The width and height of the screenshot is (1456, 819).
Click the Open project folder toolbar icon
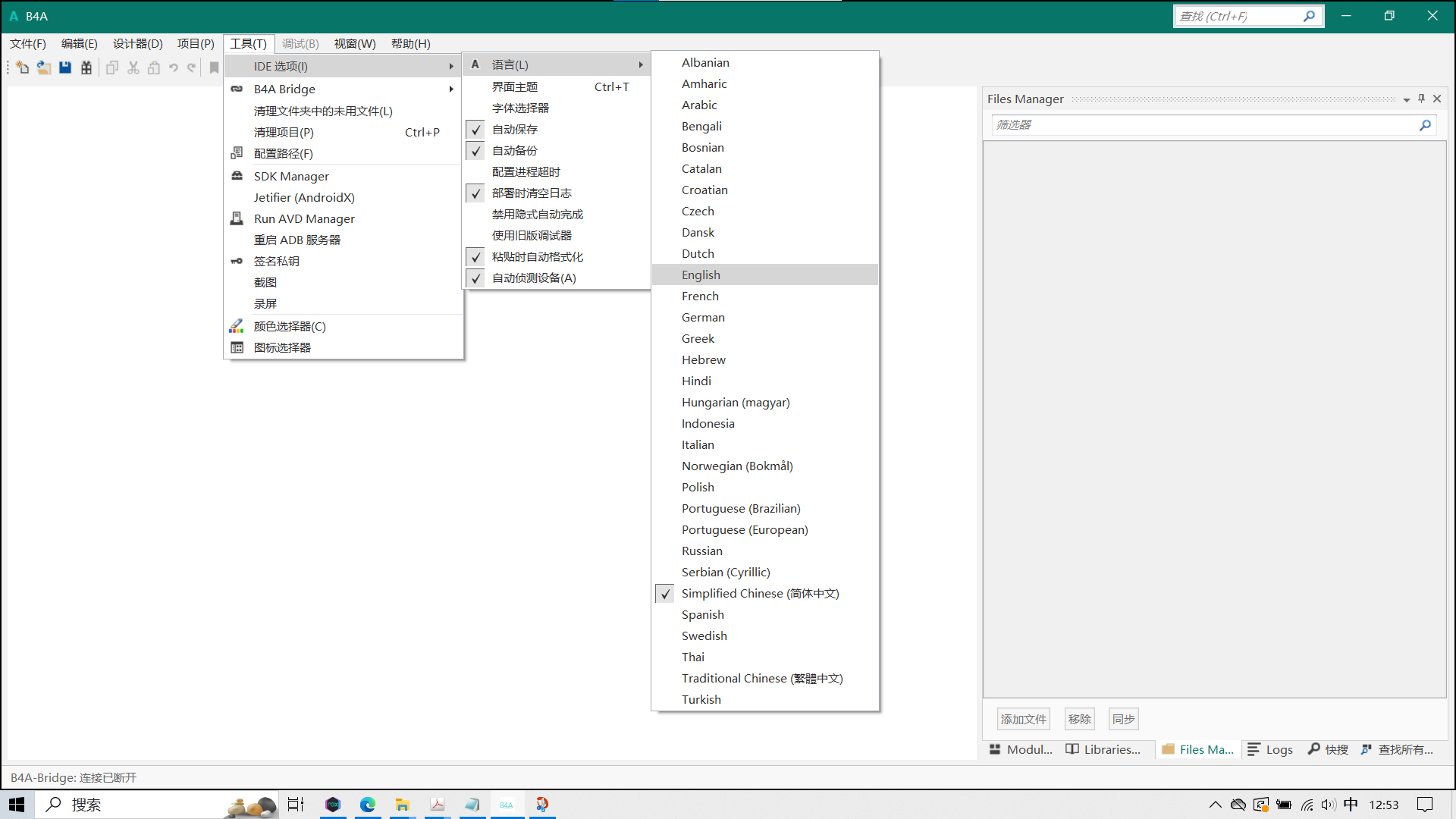click(x=44, y=67)
